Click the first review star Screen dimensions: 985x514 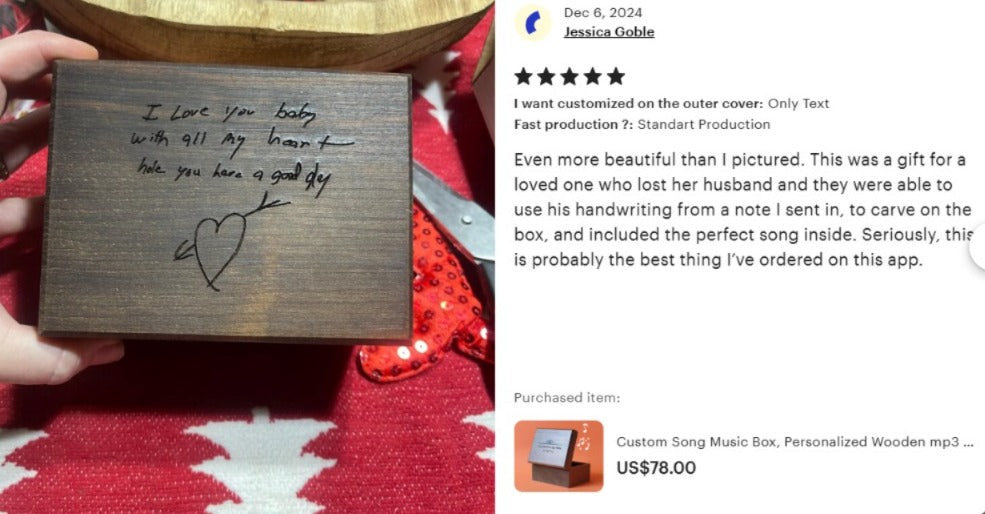point(523,76)
